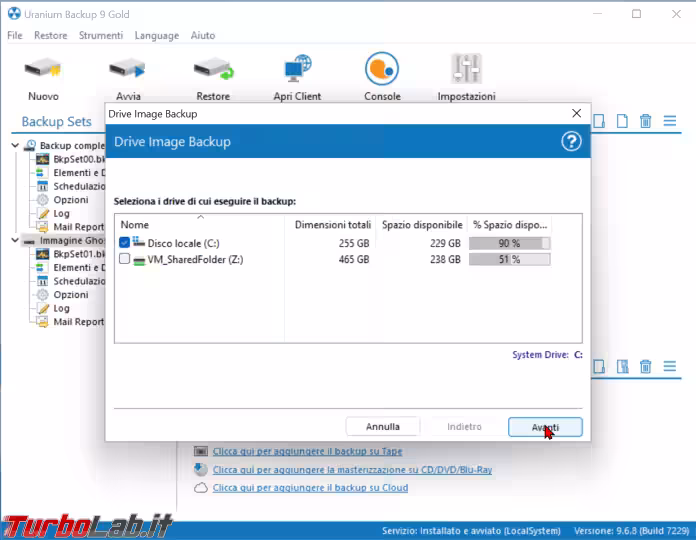Collapse Immagine Ghost tree node
The image size is (696, 540).
pos(15,240)
